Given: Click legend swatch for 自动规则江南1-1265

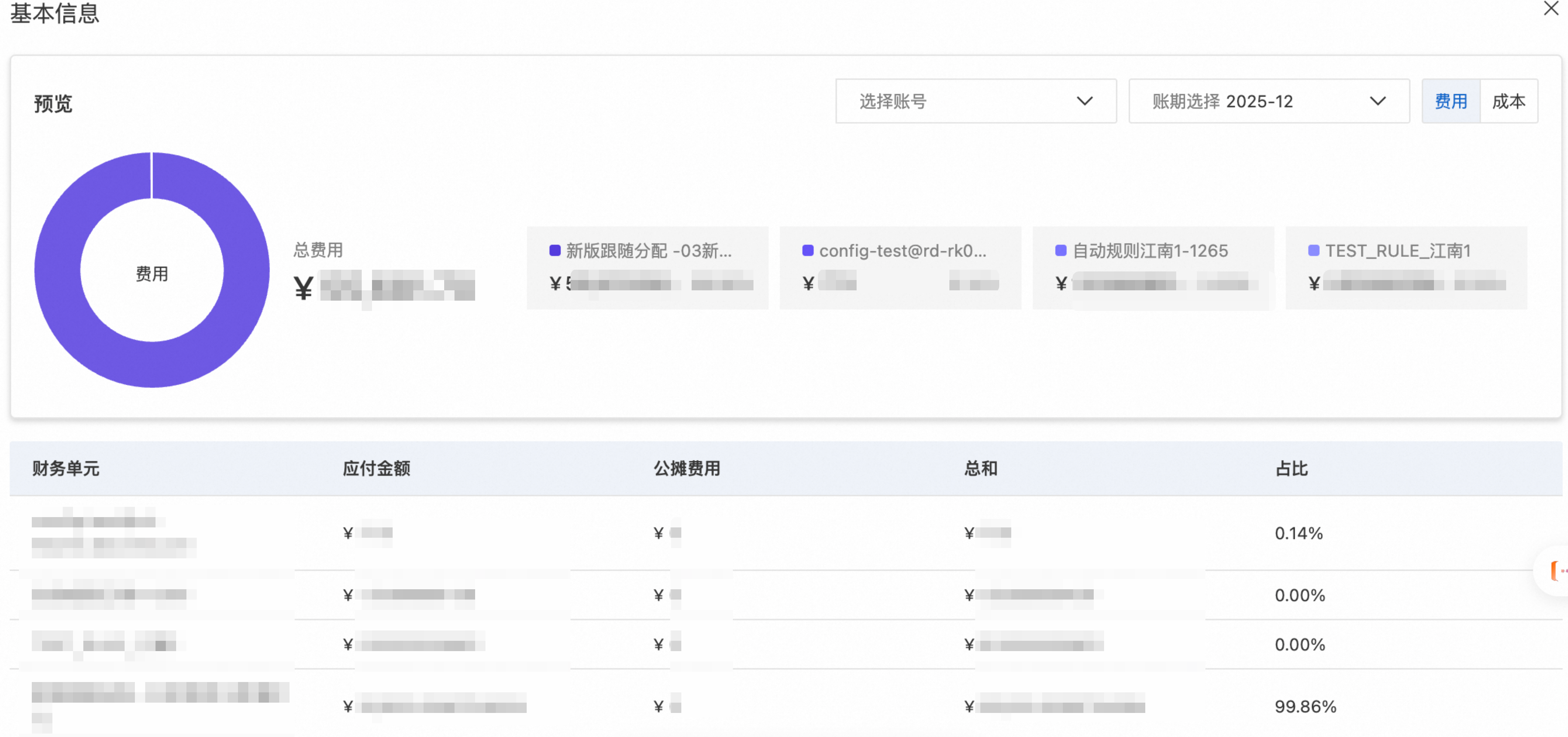Looking at the screenshot, I should point(1060,251).
